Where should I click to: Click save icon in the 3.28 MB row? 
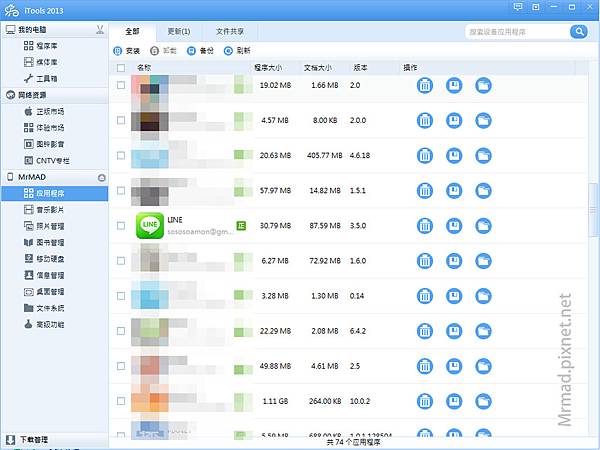454,296
